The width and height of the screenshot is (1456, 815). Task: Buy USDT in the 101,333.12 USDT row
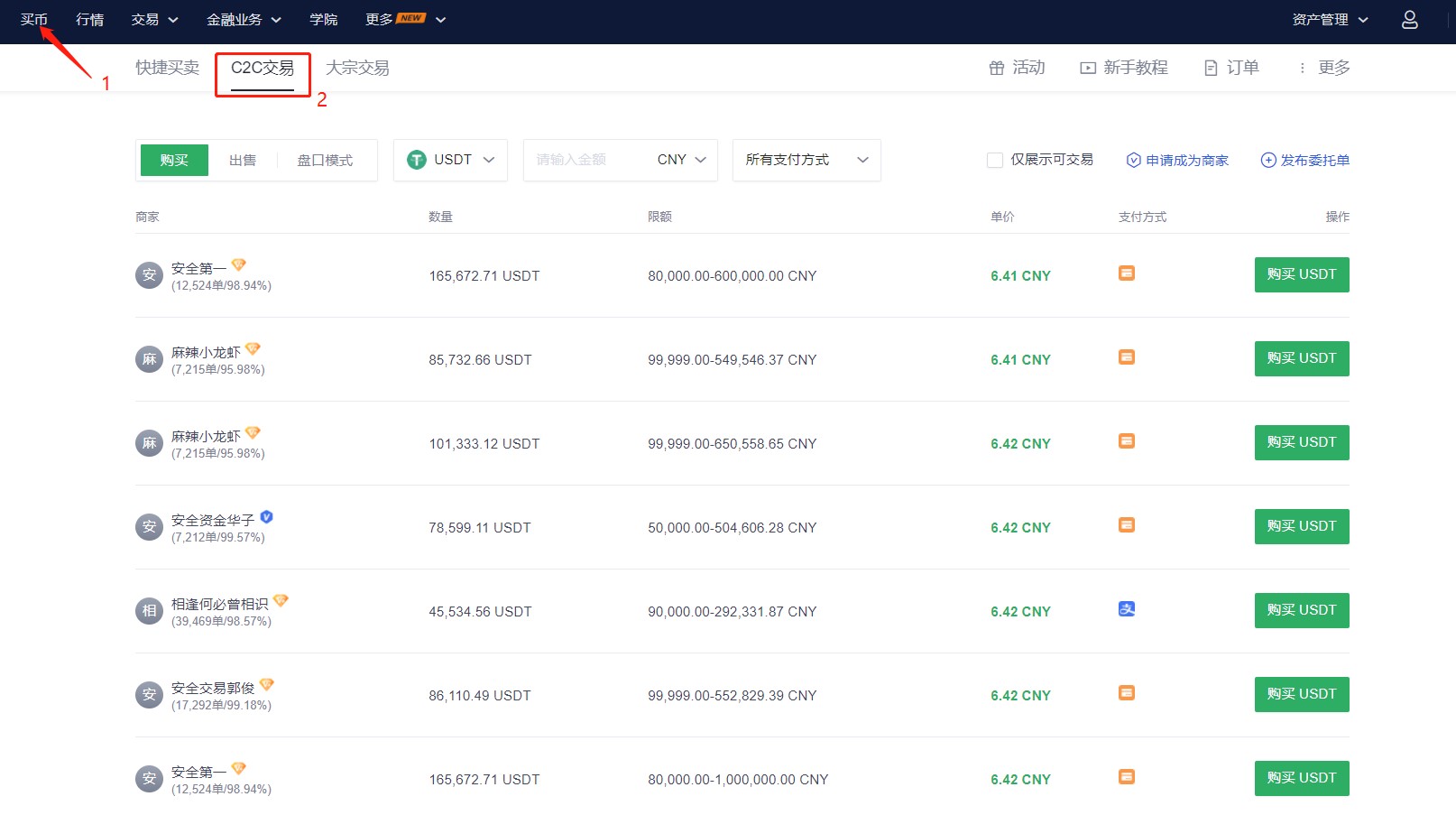(1302, 442)
